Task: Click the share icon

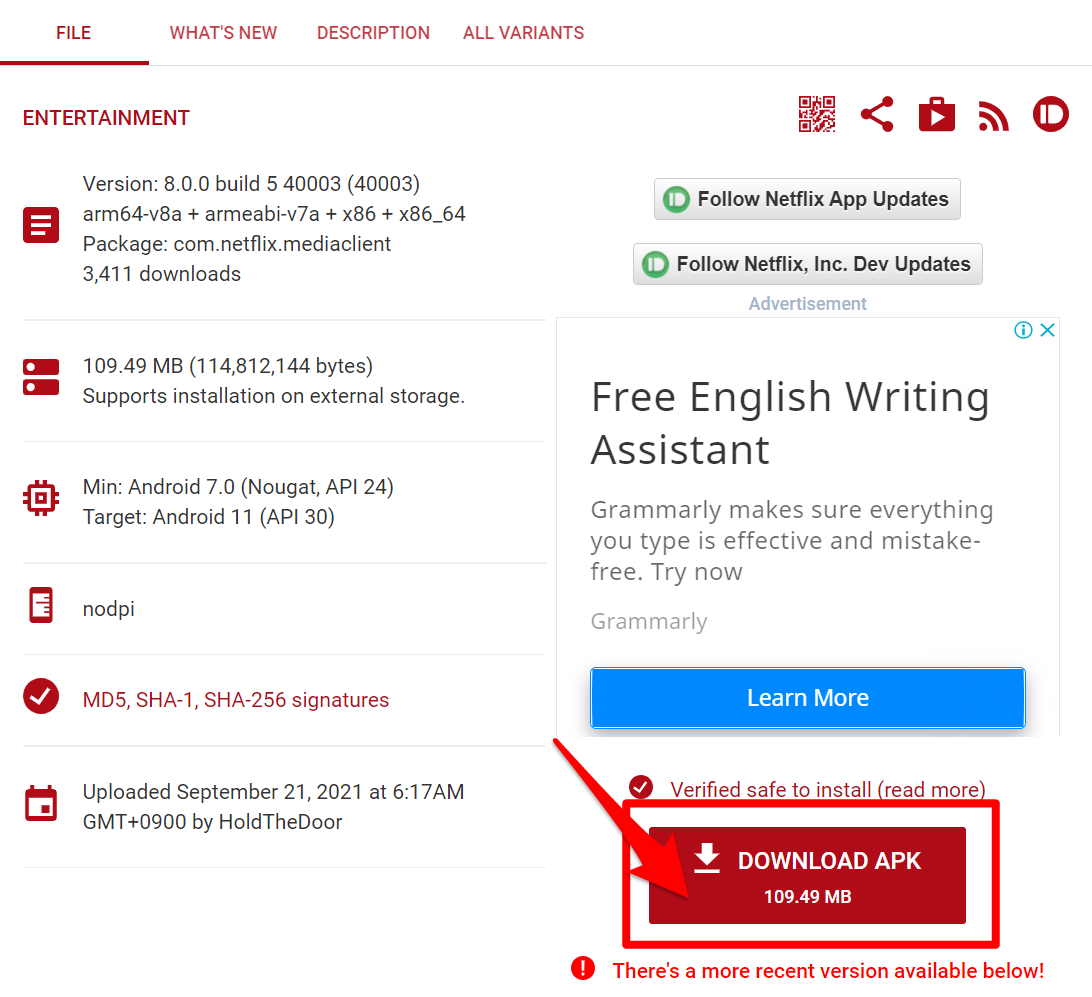Action: click(x=877, y=114)
